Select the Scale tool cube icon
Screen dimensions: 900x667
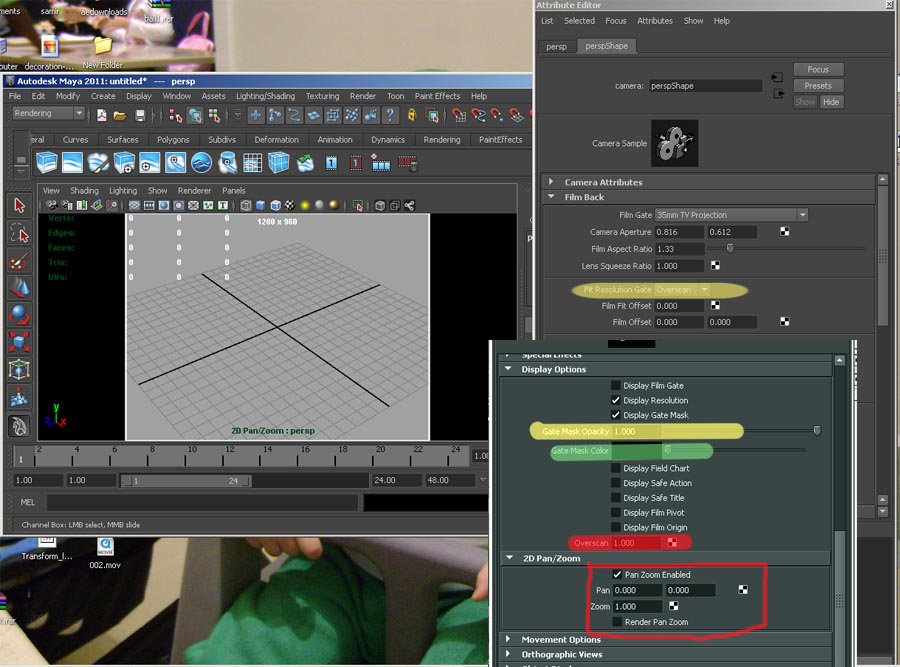pyautogui.click(x=20, y=342)
